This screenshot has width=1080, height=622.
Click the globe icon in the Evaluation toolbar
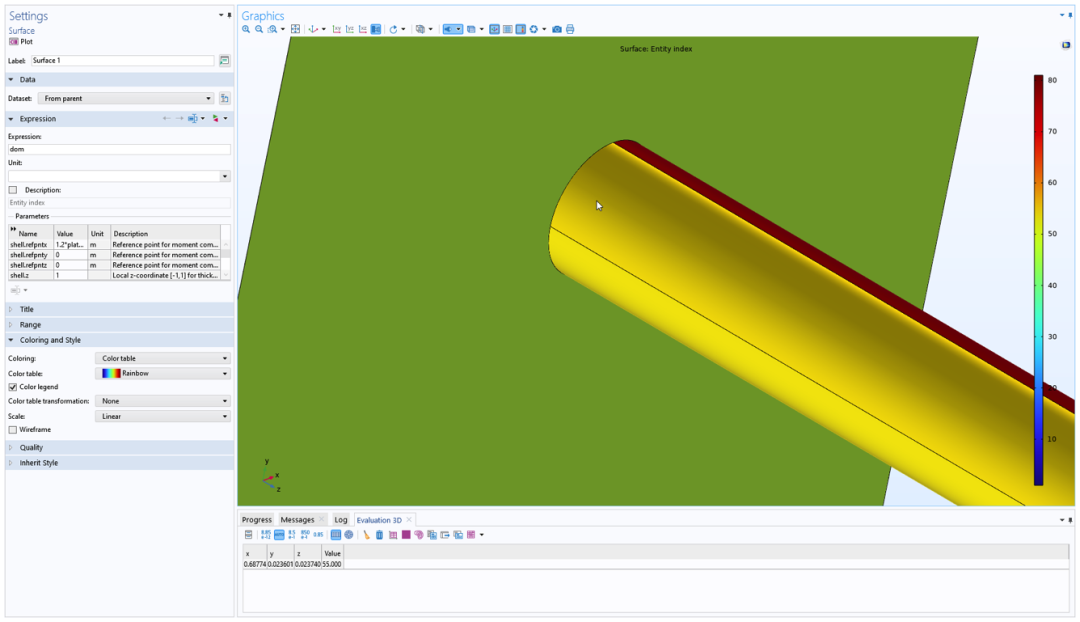(x=349, y=535)
